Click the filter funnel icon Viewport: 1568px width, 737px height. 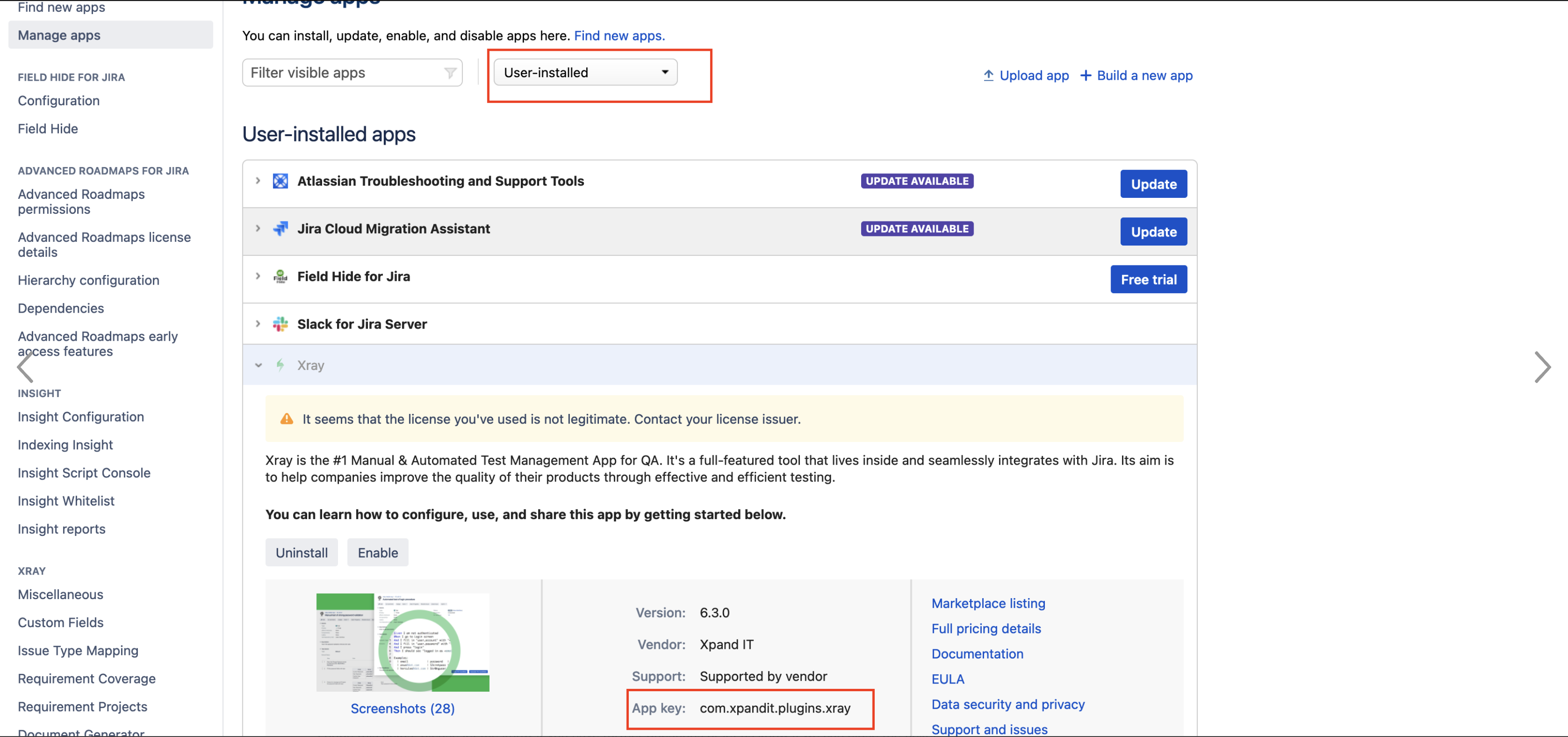click(x=450, y=73)
